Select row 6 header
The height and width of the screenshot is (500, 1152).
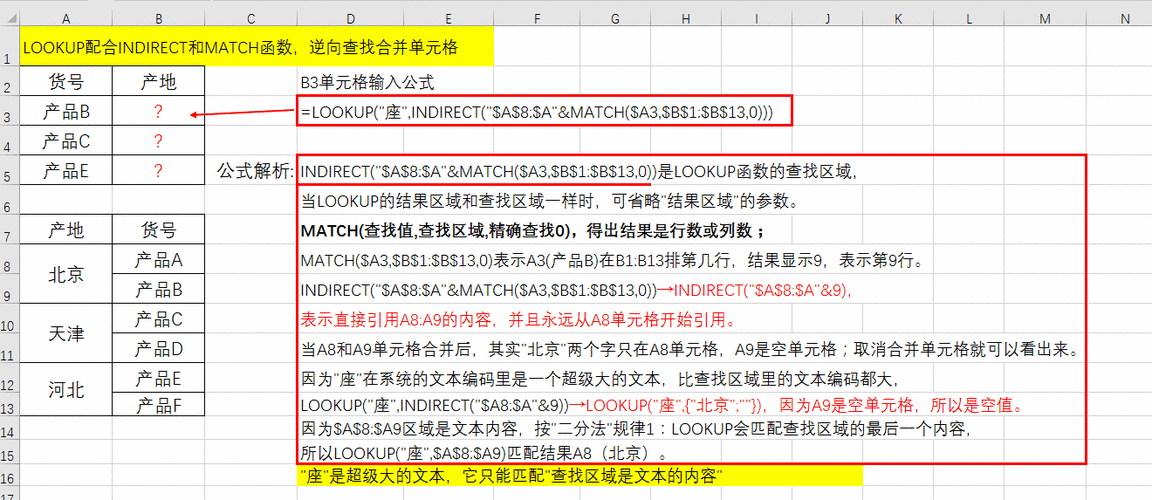click(9, 206)
